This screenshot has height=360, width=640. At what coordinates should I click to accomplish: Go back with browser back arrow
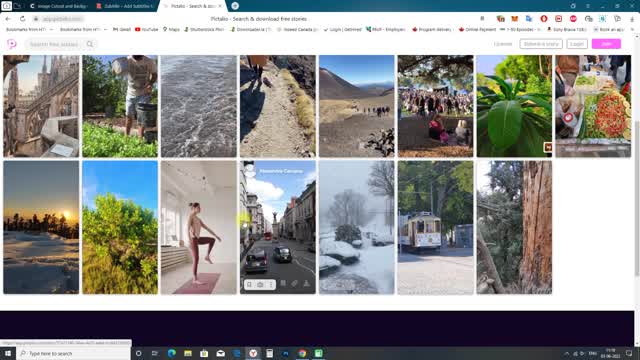(x=8, y=19)
